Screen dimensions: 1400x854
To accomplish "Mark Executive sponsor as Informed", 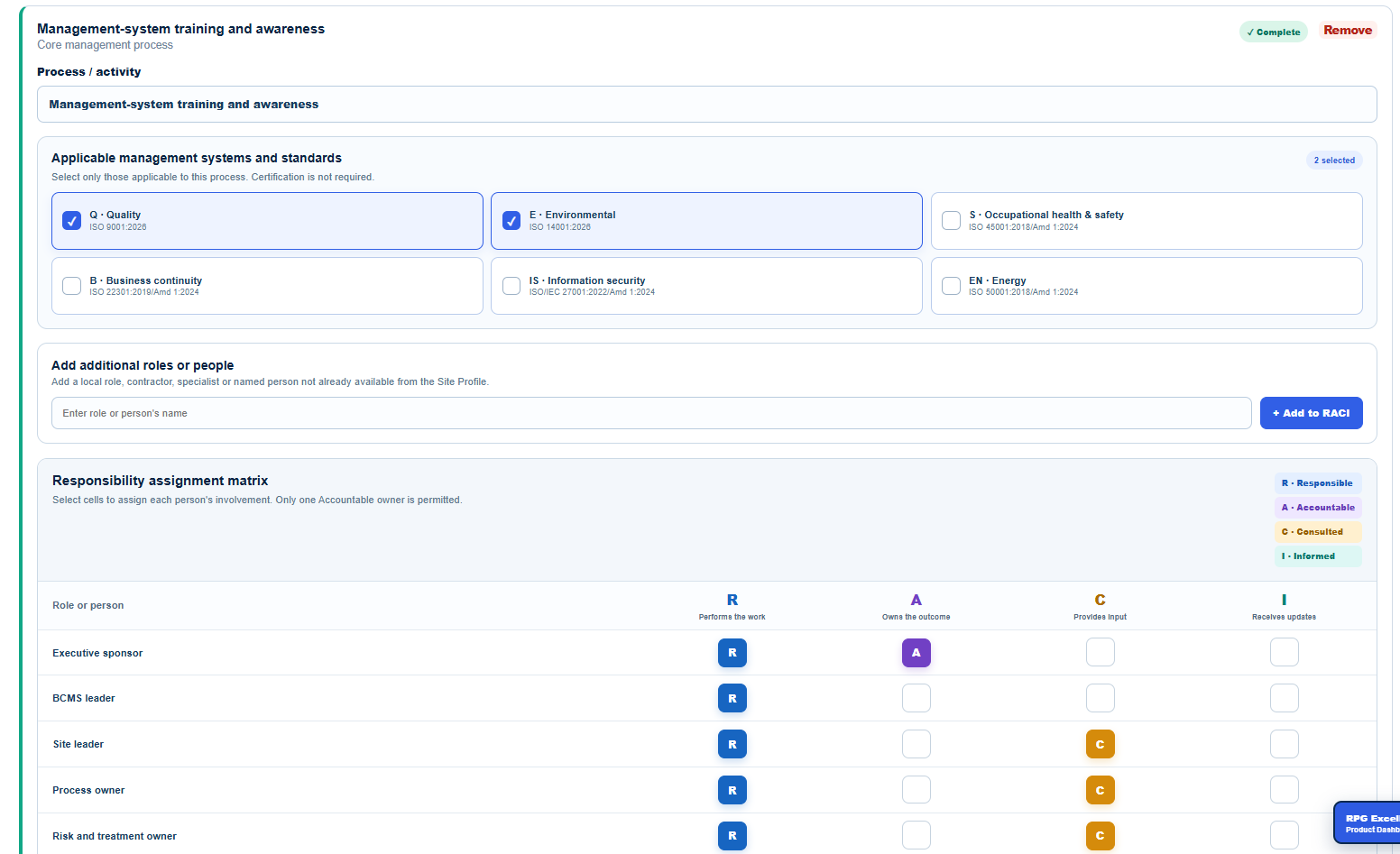I will click(x=1285, y=652).
